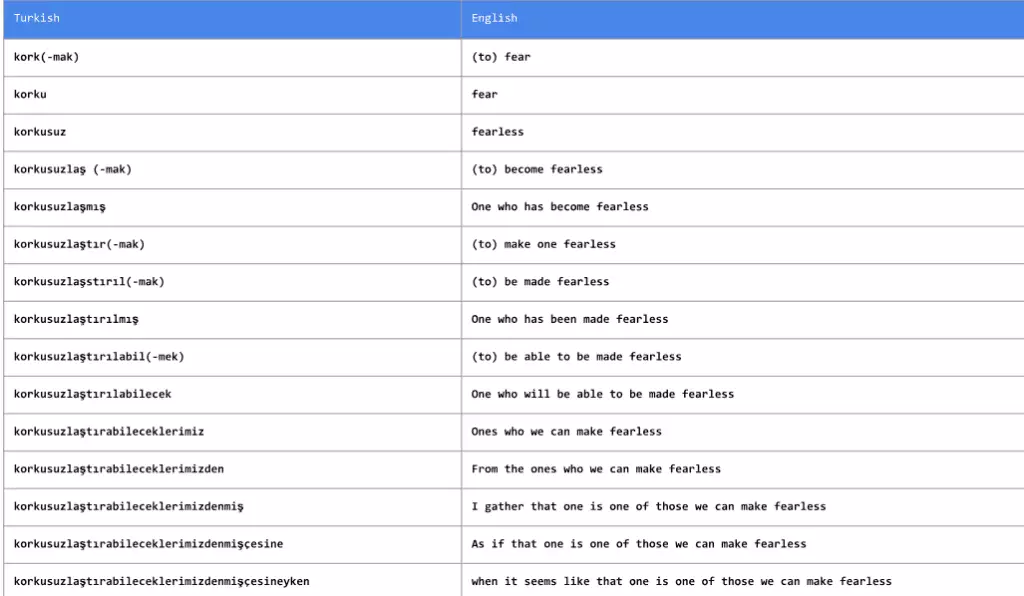Click the '(to) be made fearless' cell
Image resolution: width=1024 pixels, height=596 pixels.
743,282
